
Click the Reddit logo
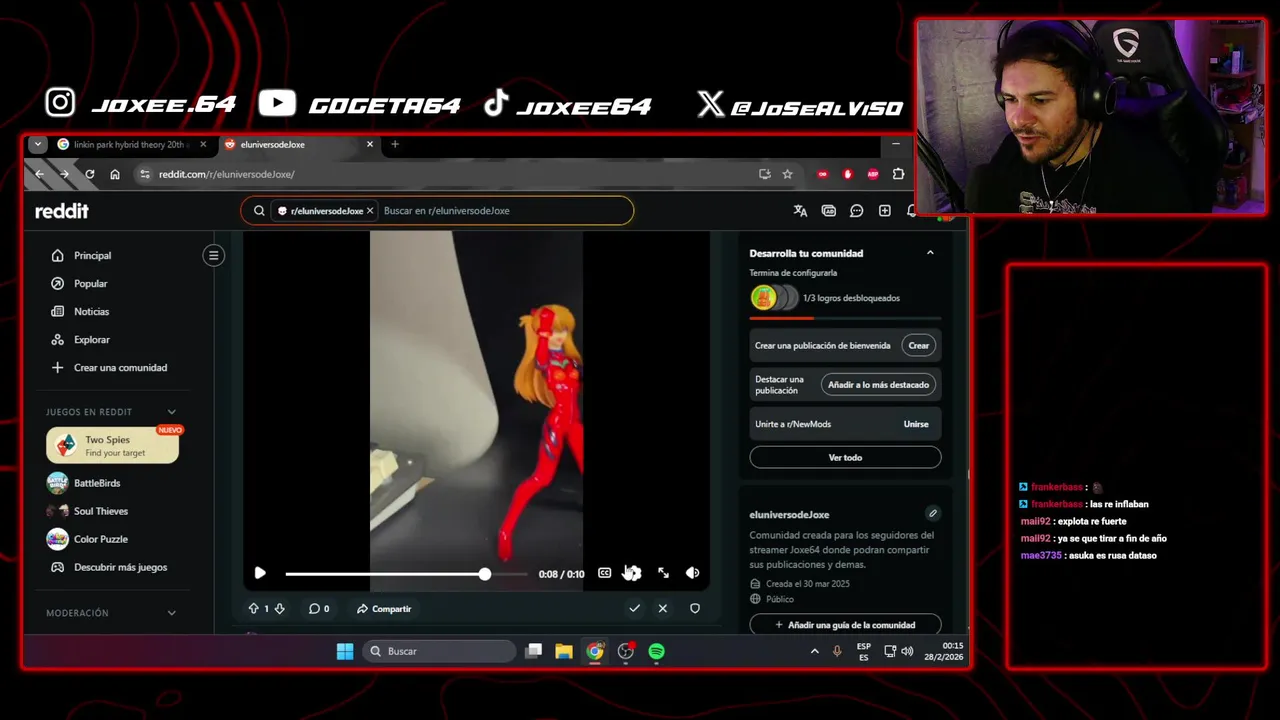pos(62,211)
